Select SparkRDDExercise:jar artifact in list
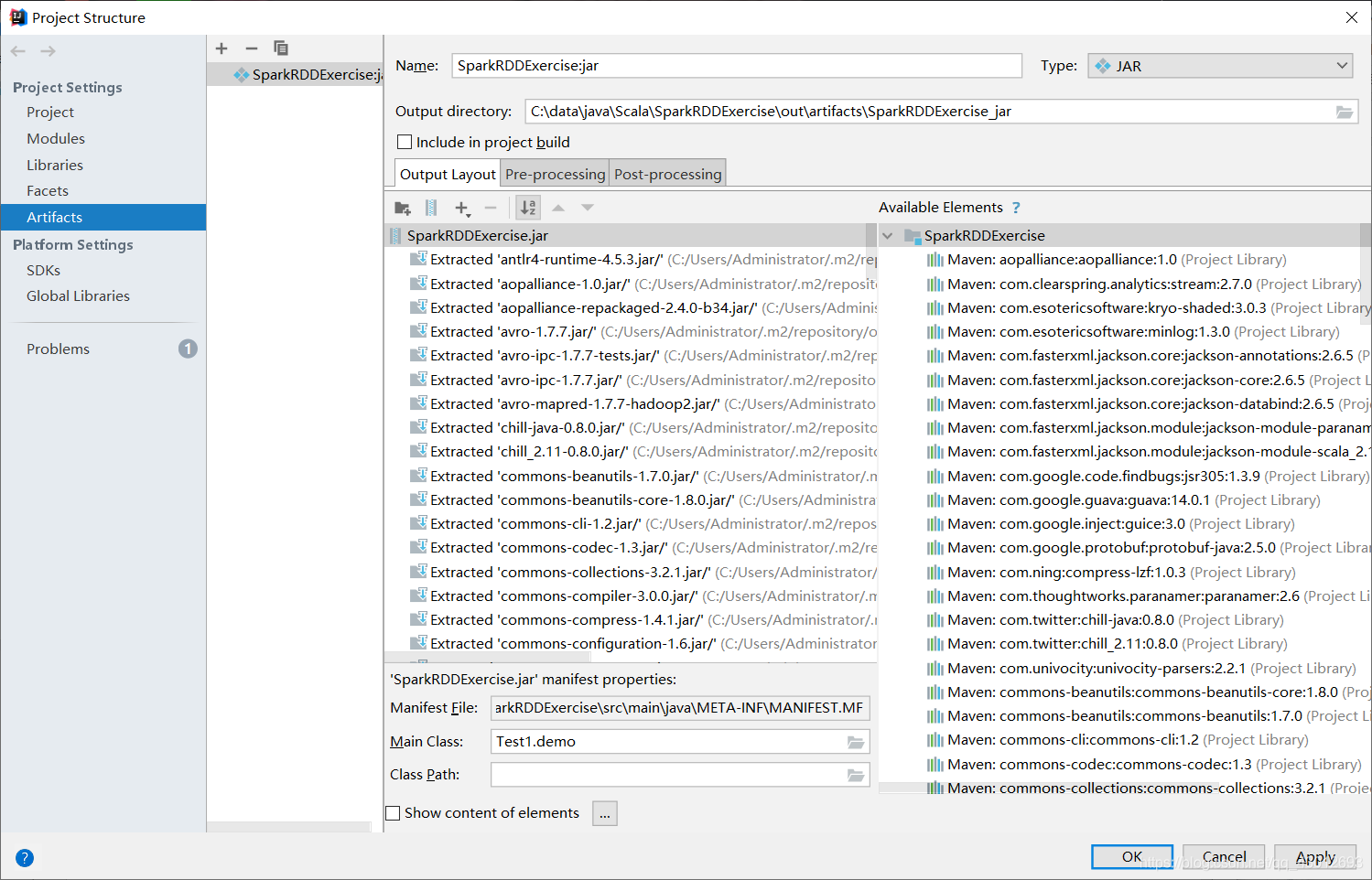1372x880 pixels. (295, 74)
